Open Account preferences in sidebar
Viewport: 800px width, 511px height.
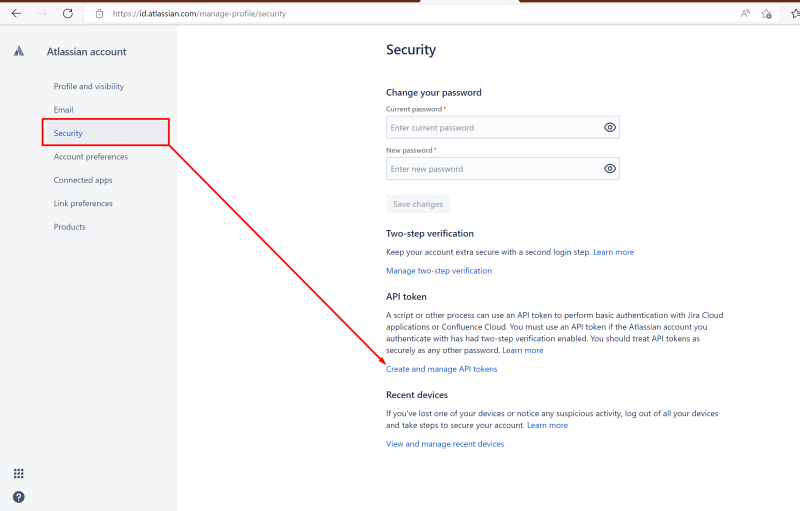[x=91, y=157]
